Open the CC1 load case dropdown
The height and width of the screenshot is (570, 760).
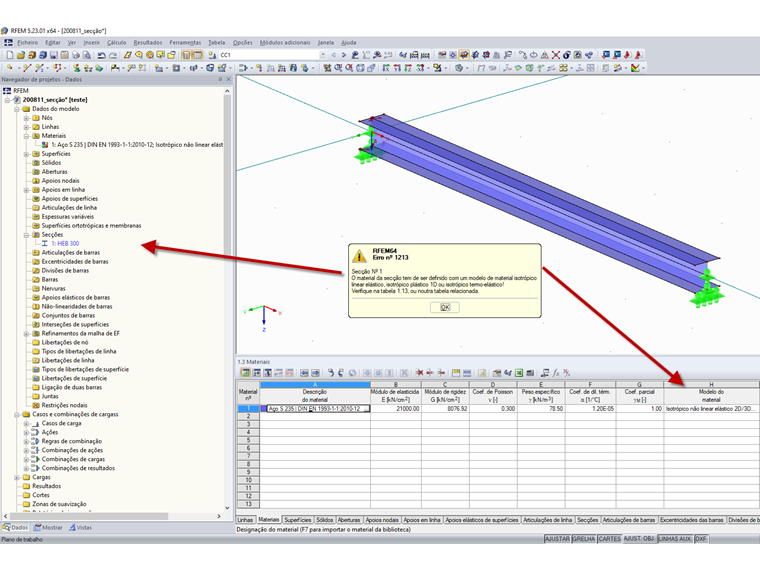coord(323,55)
